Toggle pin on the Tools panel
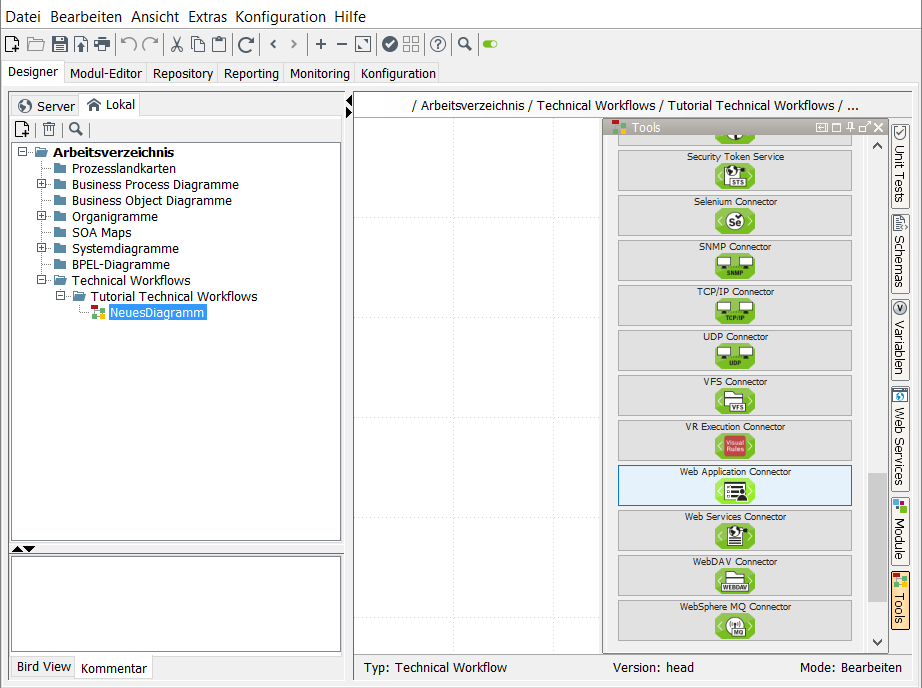Image resolution: width=922 pixels, height=688 pixels. tap(850, 127)
